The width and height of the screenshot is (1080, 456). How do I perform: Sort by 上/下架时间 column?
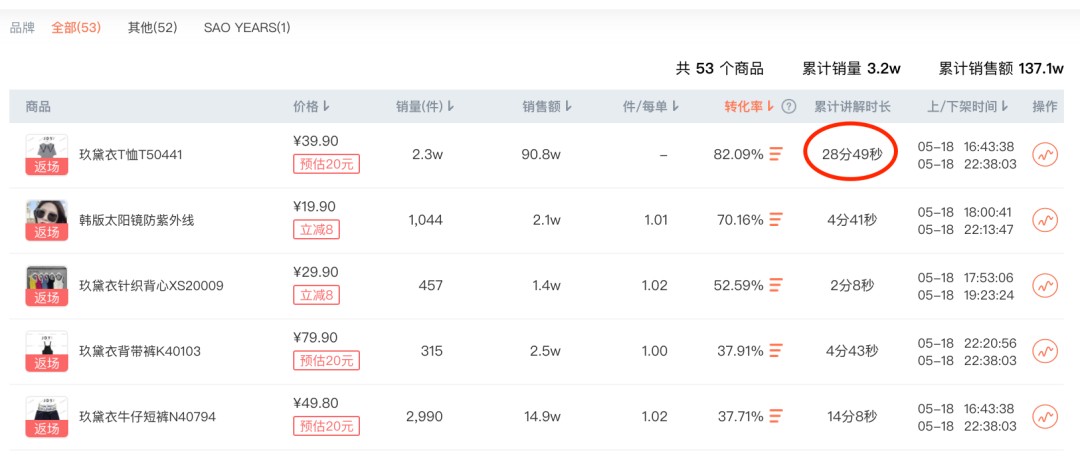(x=968, y=107)
